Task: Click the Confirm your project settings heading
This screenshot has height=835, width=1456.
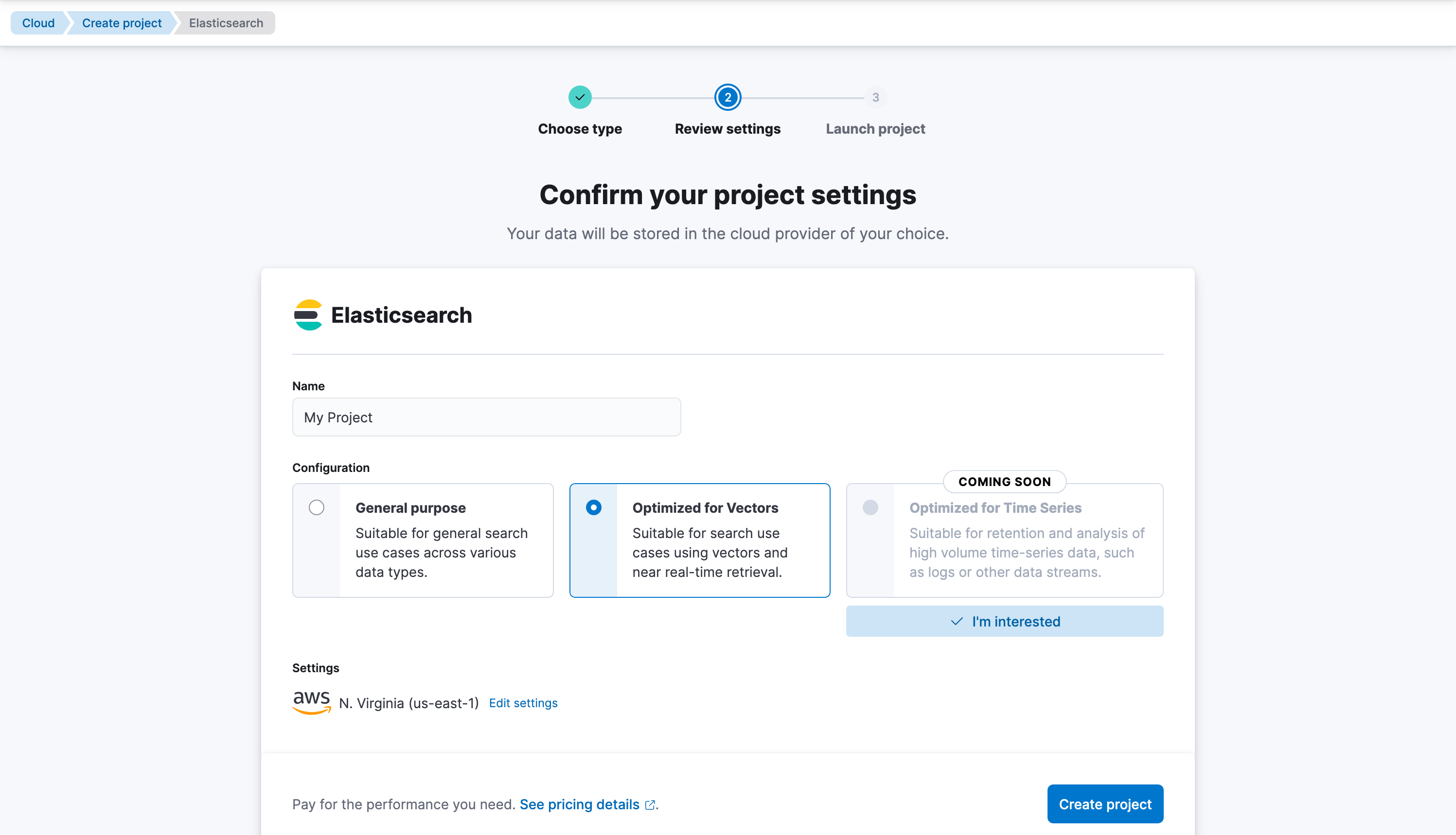Action: tap(728, 195)
